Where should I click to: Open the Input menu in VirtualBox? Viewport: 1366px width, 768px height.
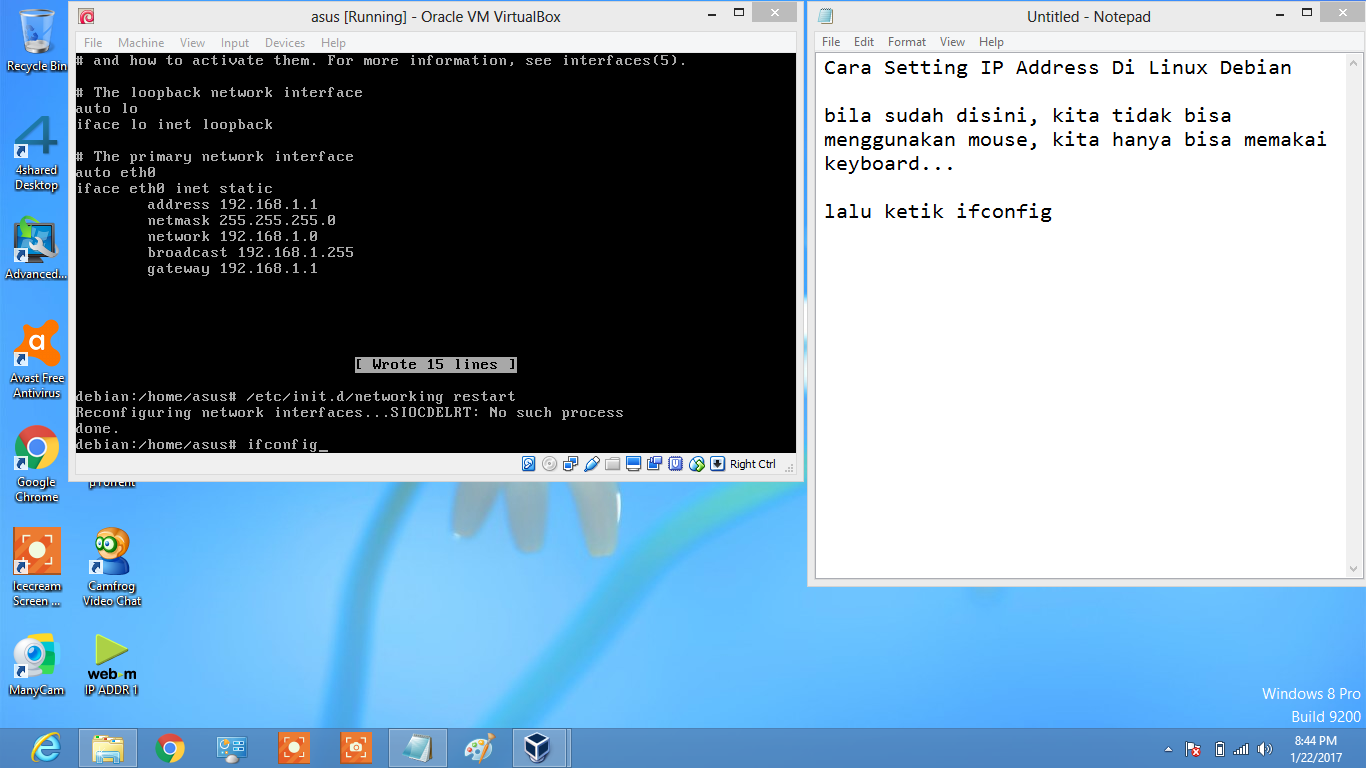click(234, 42)
